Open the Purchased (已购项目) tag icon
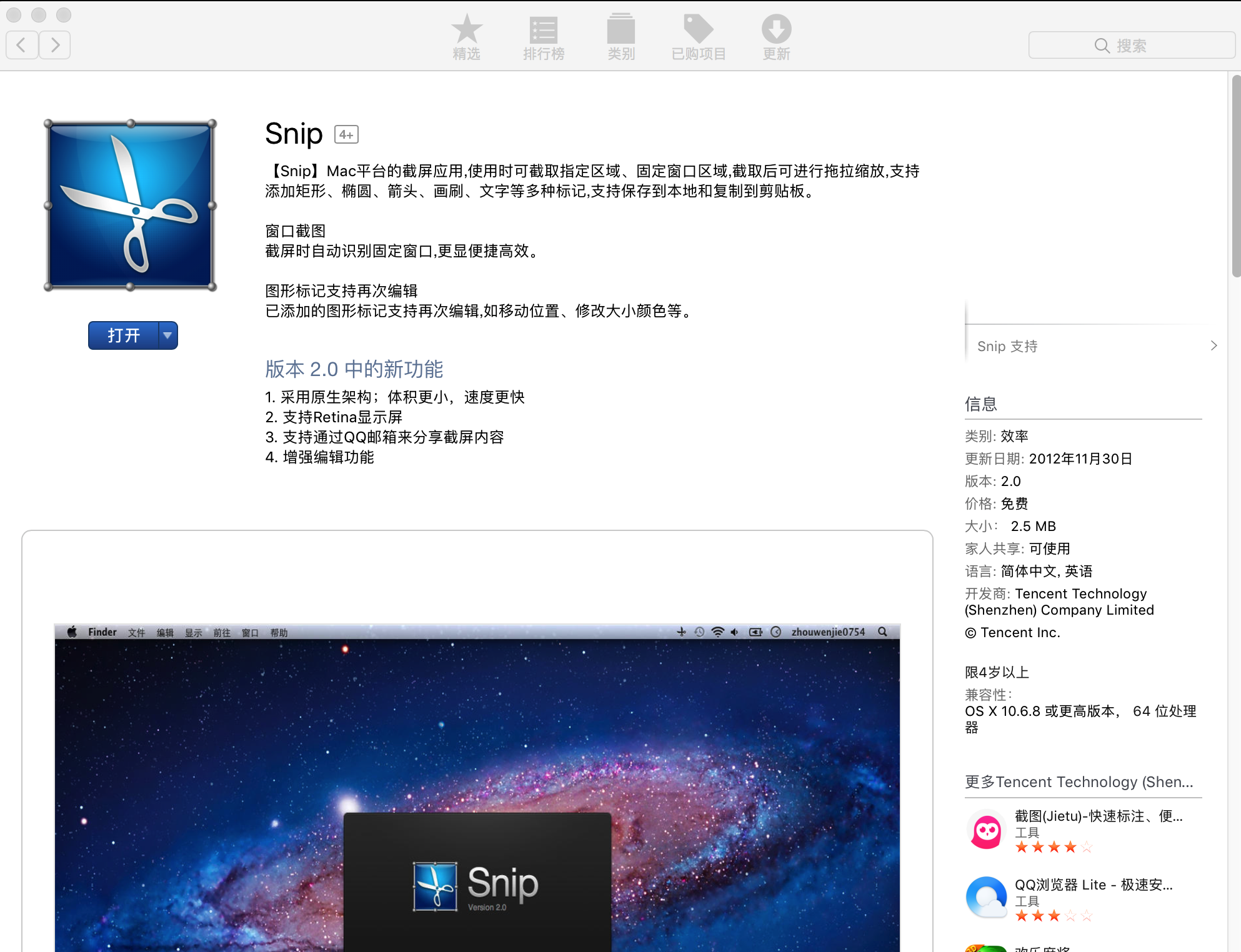This screenshot has height=952, width=1241. pyautogui.click(x=698, y=30)
